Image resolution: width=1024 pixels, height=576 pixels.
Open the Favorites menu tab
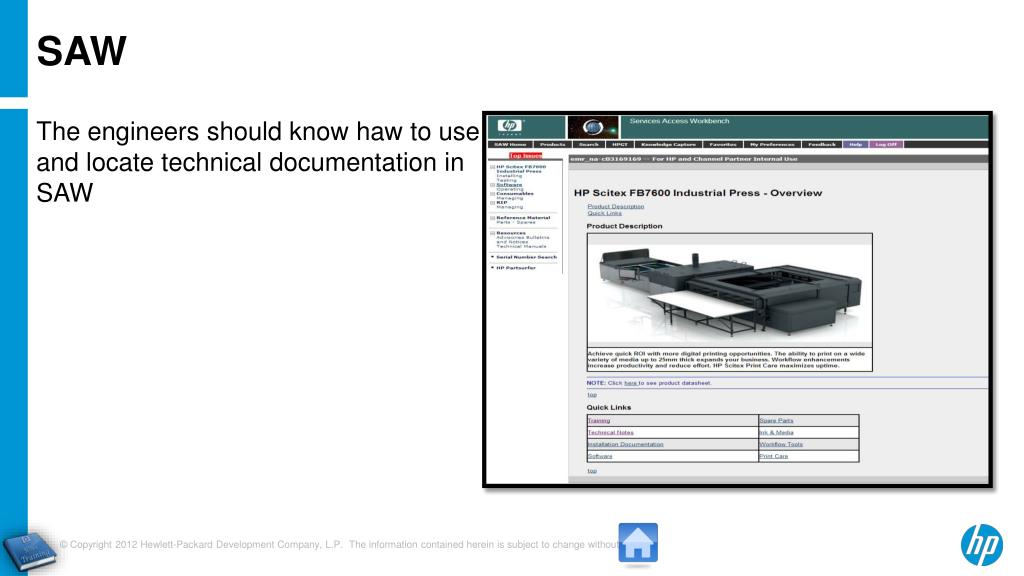point(723,144)
